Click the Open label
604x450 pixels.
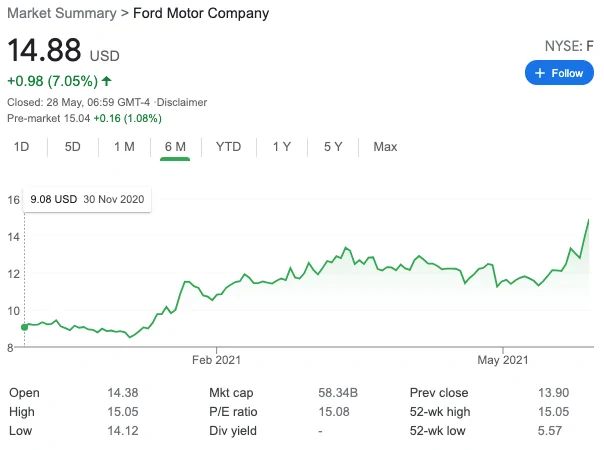pos(24,393)
